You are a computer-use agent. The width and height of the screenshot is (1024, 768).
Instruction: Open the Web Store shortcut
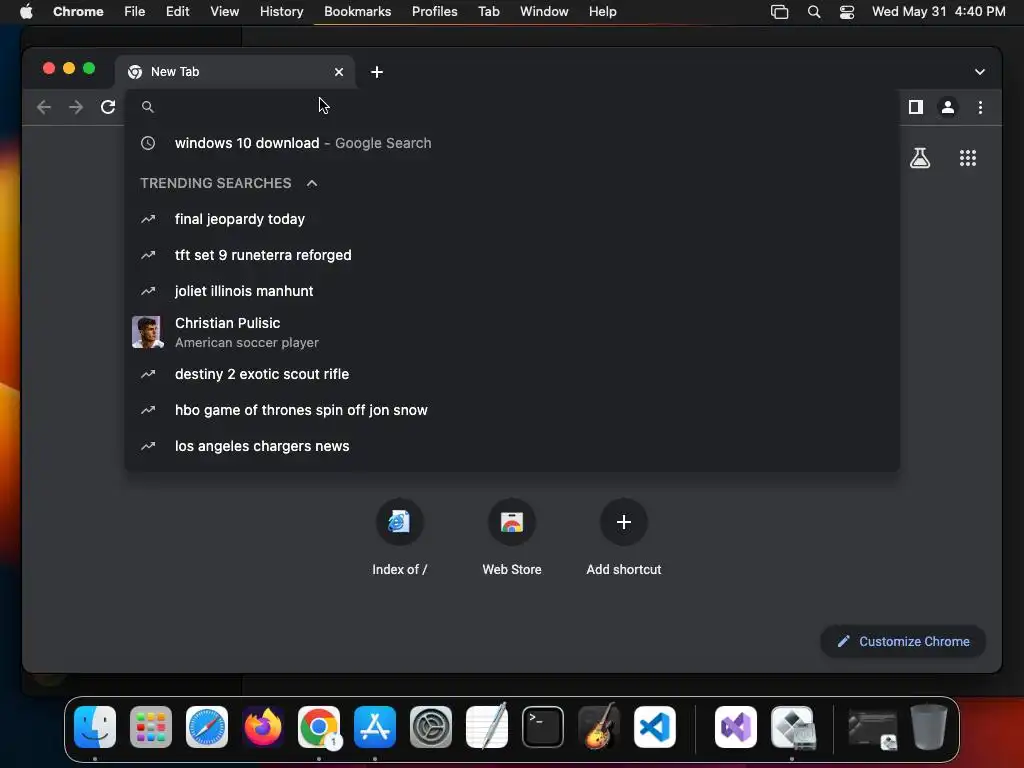511,539
